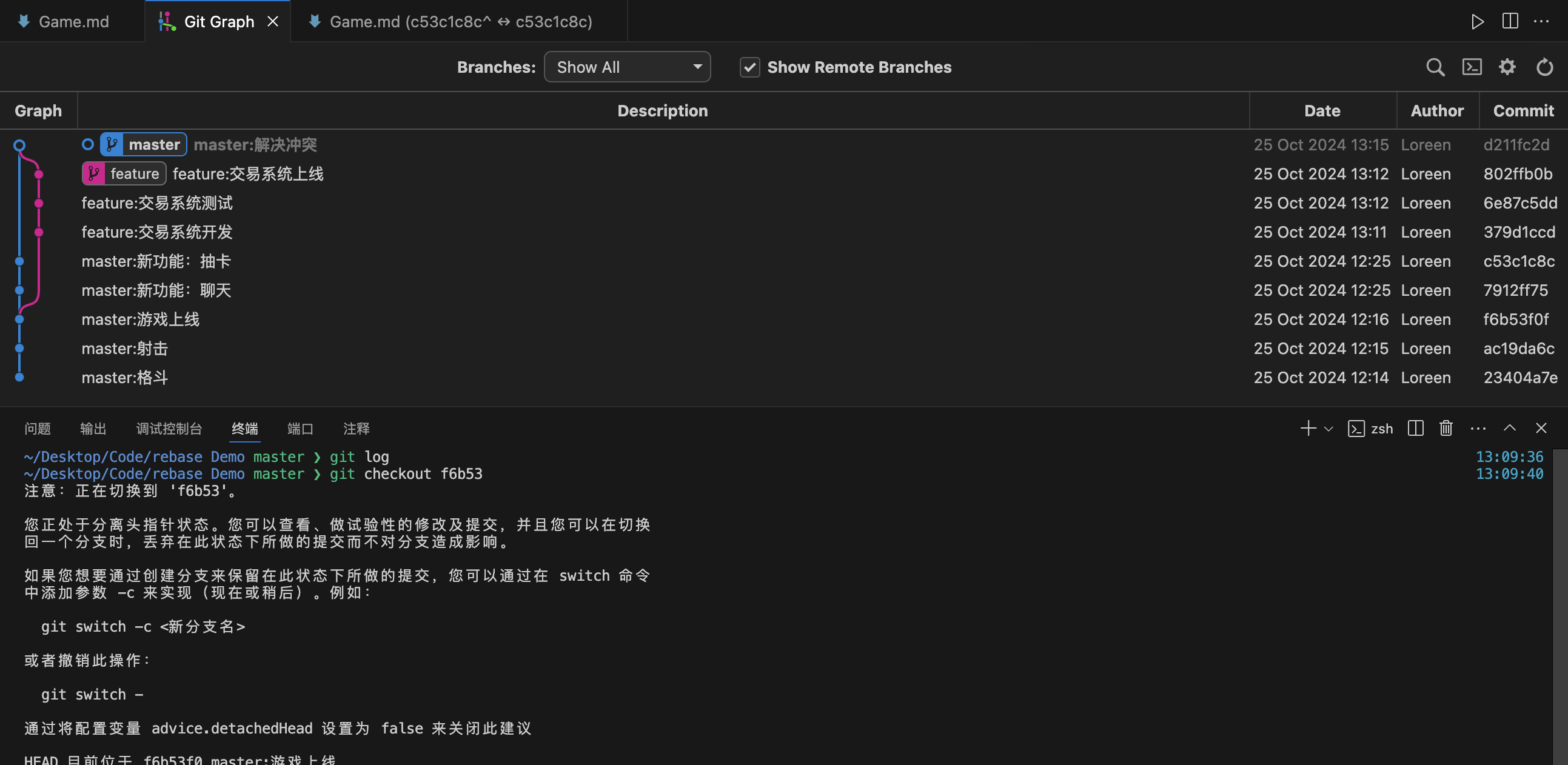Toggle Show Remote Branches checkbox
Image resolution: width=1568 pixels, height=765 pixels.
pos(750,67)
